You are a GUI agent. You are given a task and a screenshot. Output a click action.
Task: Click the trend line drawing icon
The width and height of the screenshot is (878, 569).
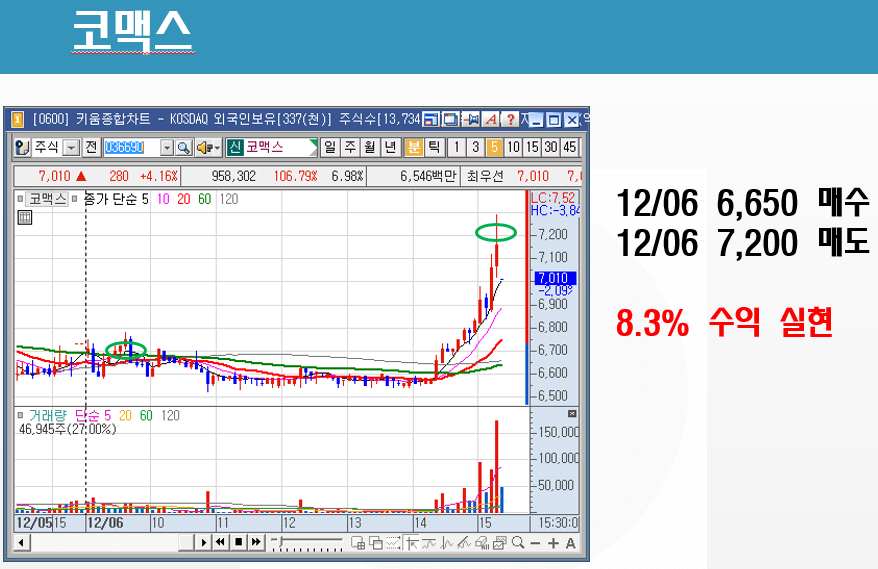464,543
